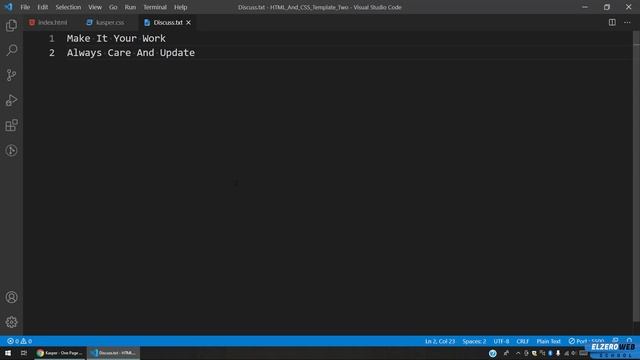Image resolution: width=640 pixels, height=360 pixels.
Task: Click line number 2 in the gutter
Action: point(52,53)
